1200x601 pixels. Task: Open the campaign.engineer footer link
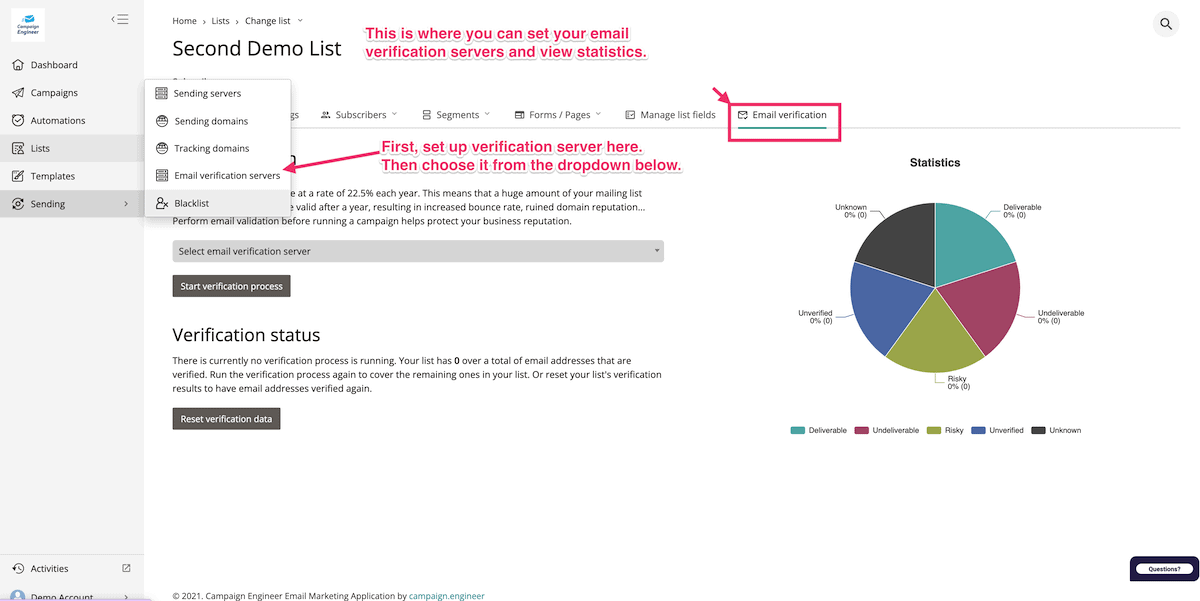(x=447, y=596)
